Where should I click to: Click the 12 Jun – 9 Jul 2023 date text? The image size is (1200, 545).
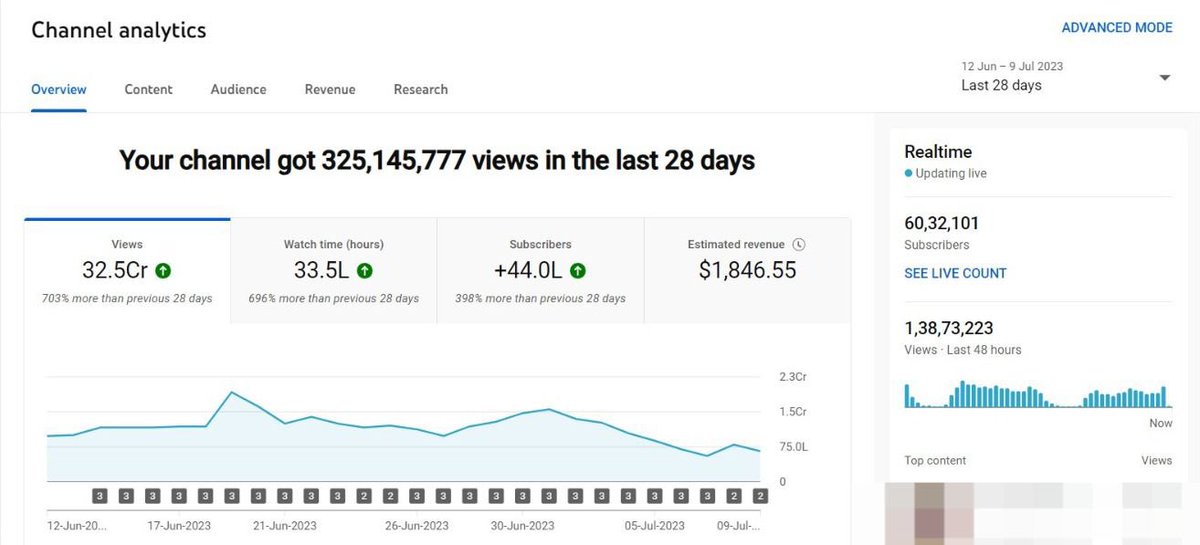(1012, 67)
